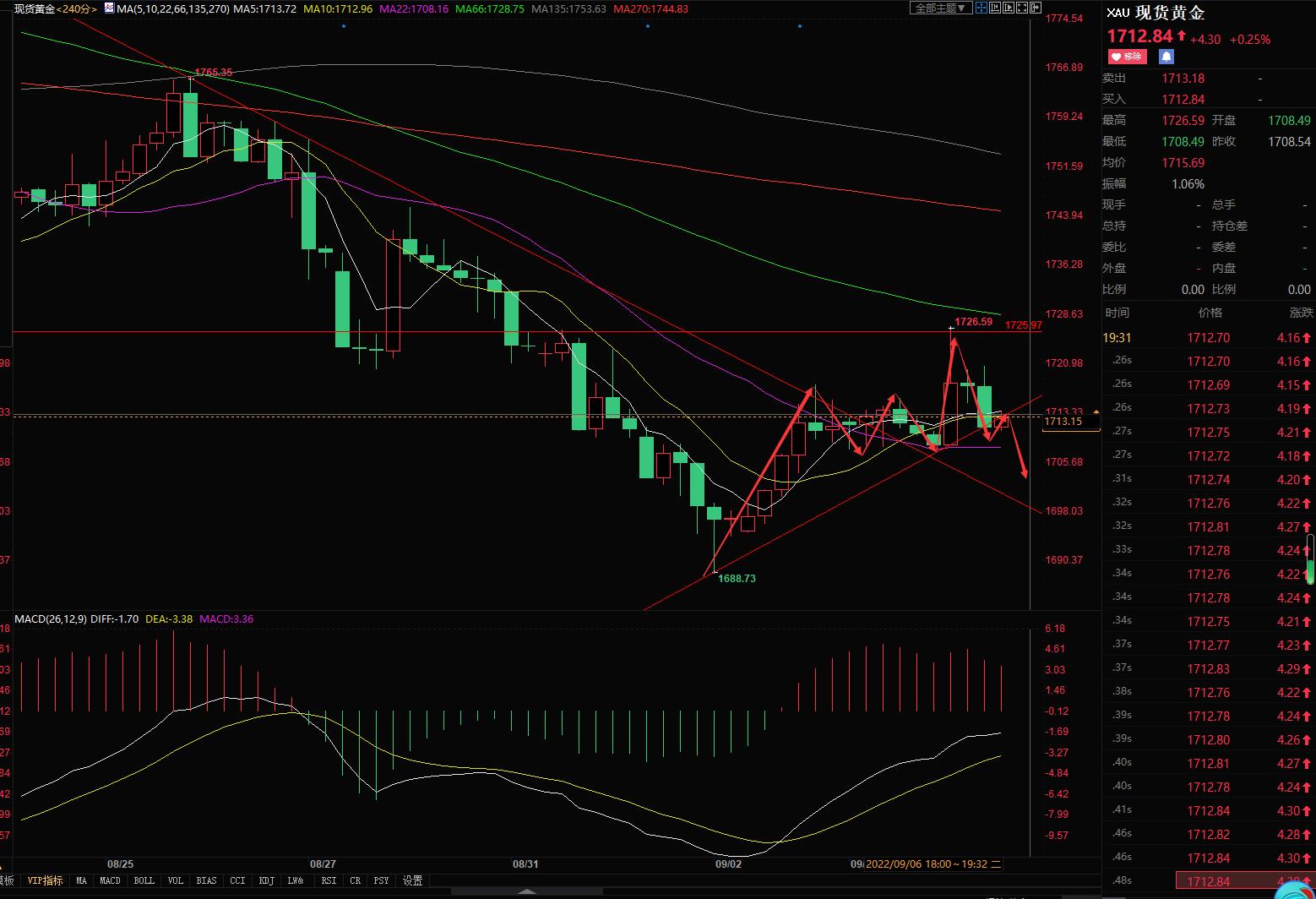Click the 卖出 price 1713.18

coord(1183,78)
